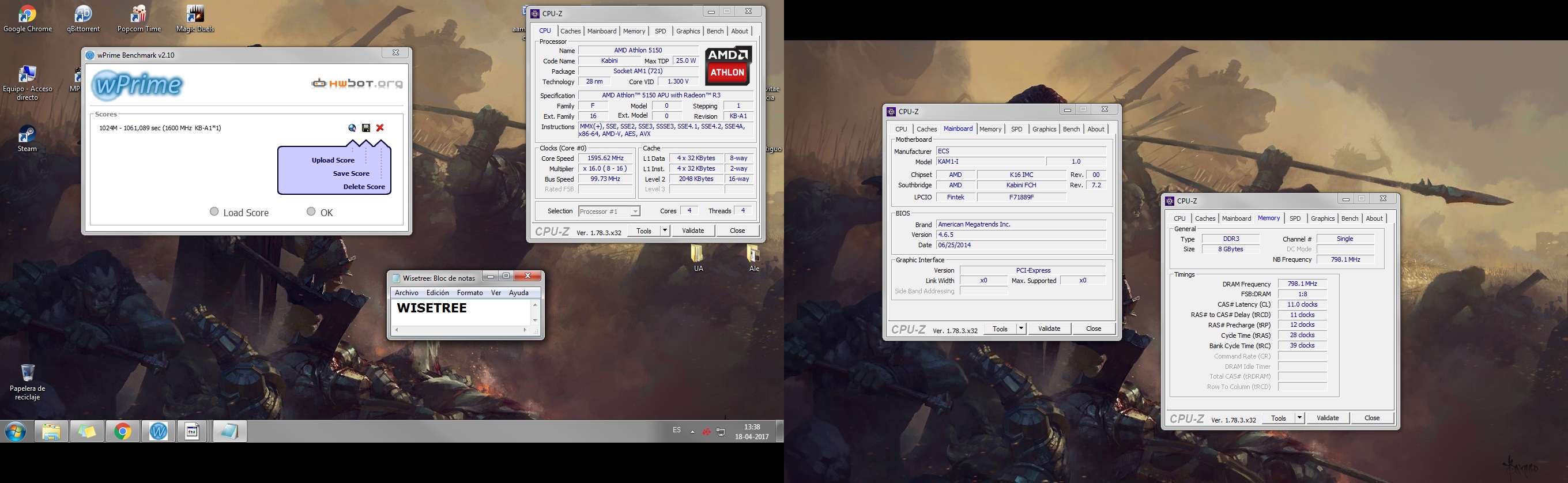The image size is (1568, 483).
Task: Click Notepad vertical scrollbar down arrow
Action: tap(535, 320)
